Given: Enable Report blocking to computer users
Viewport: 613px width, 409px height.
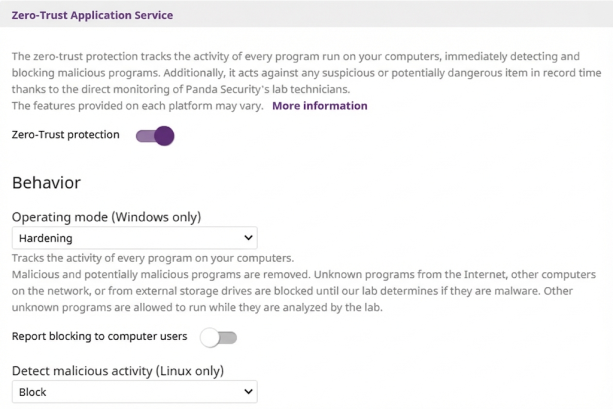Looking at the screenshot, I should (218, 338).
